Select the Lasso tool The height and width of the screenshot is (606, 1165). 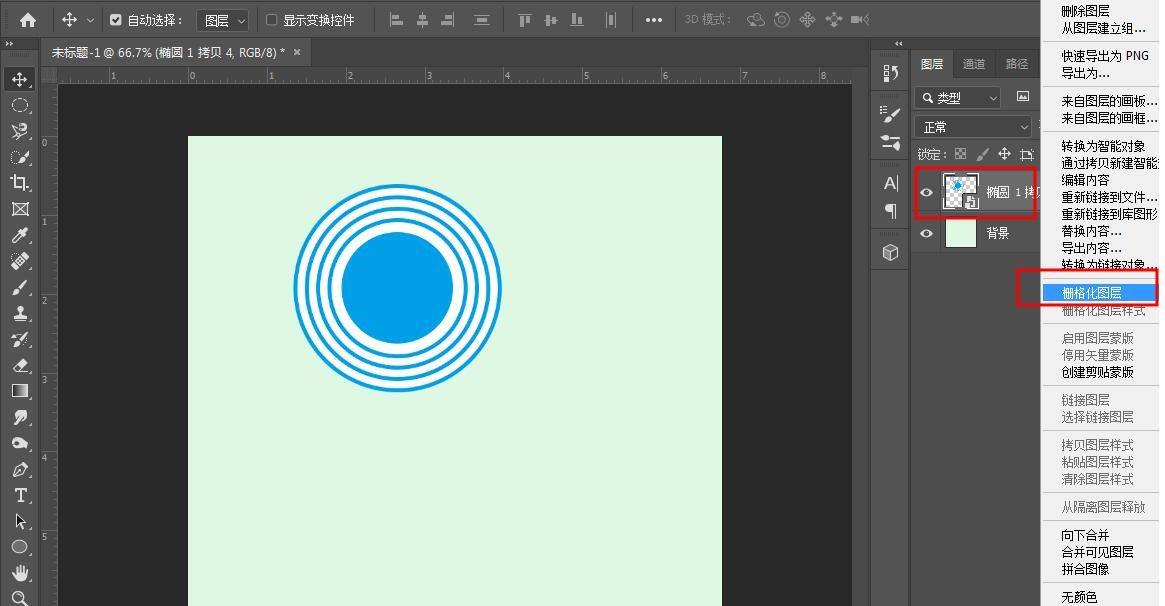(x=20, y=131)
